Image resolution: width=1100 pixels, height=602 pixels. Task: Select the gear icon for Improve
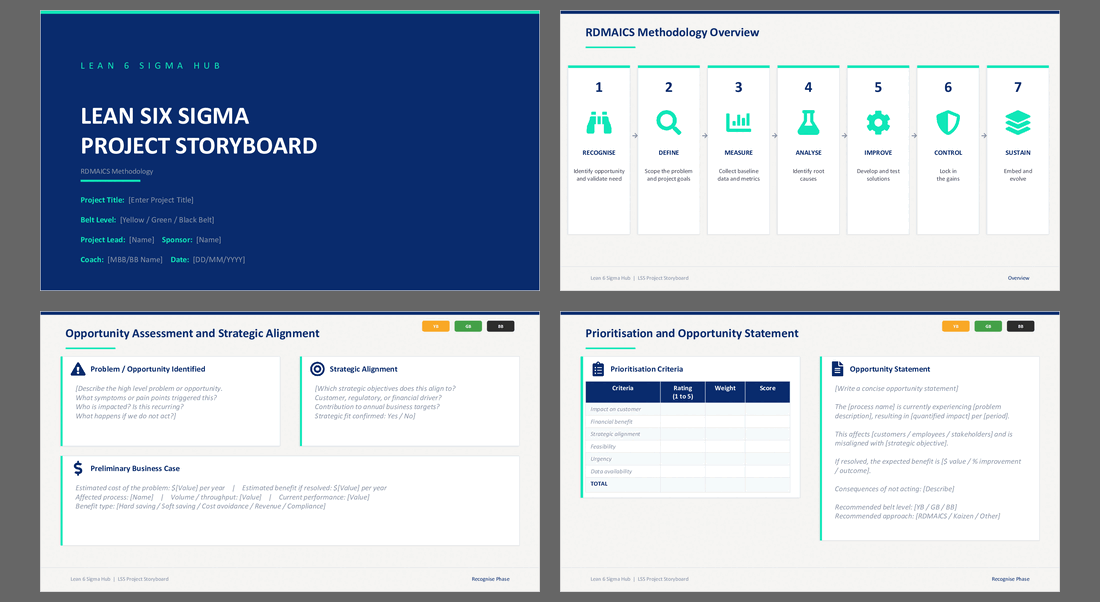[878, 123]
